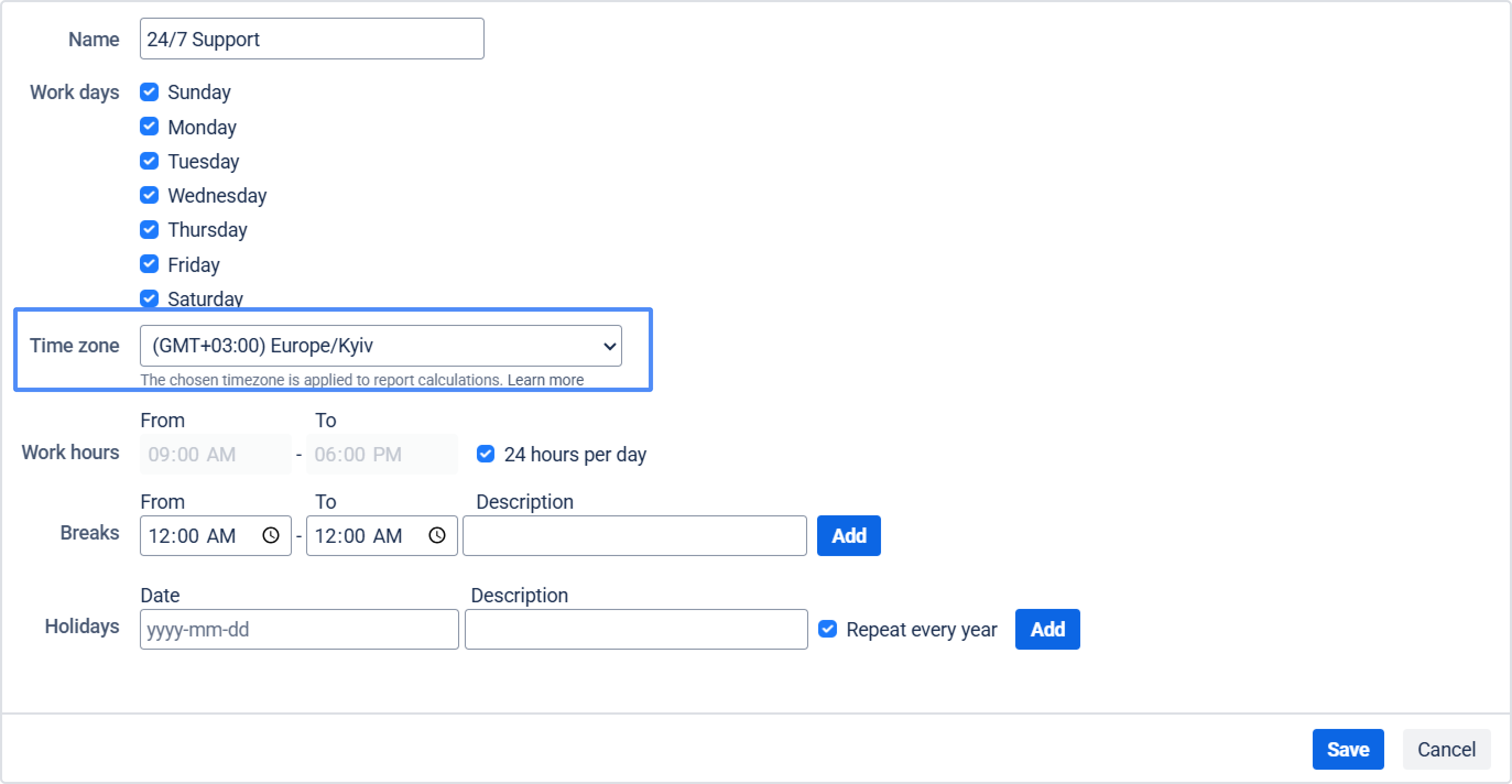Toggle the Wednesday work day checkbox
Image resolution: width=1512 pixels, height=784 pixels.
pyautogui.click(x=149, y=195)
